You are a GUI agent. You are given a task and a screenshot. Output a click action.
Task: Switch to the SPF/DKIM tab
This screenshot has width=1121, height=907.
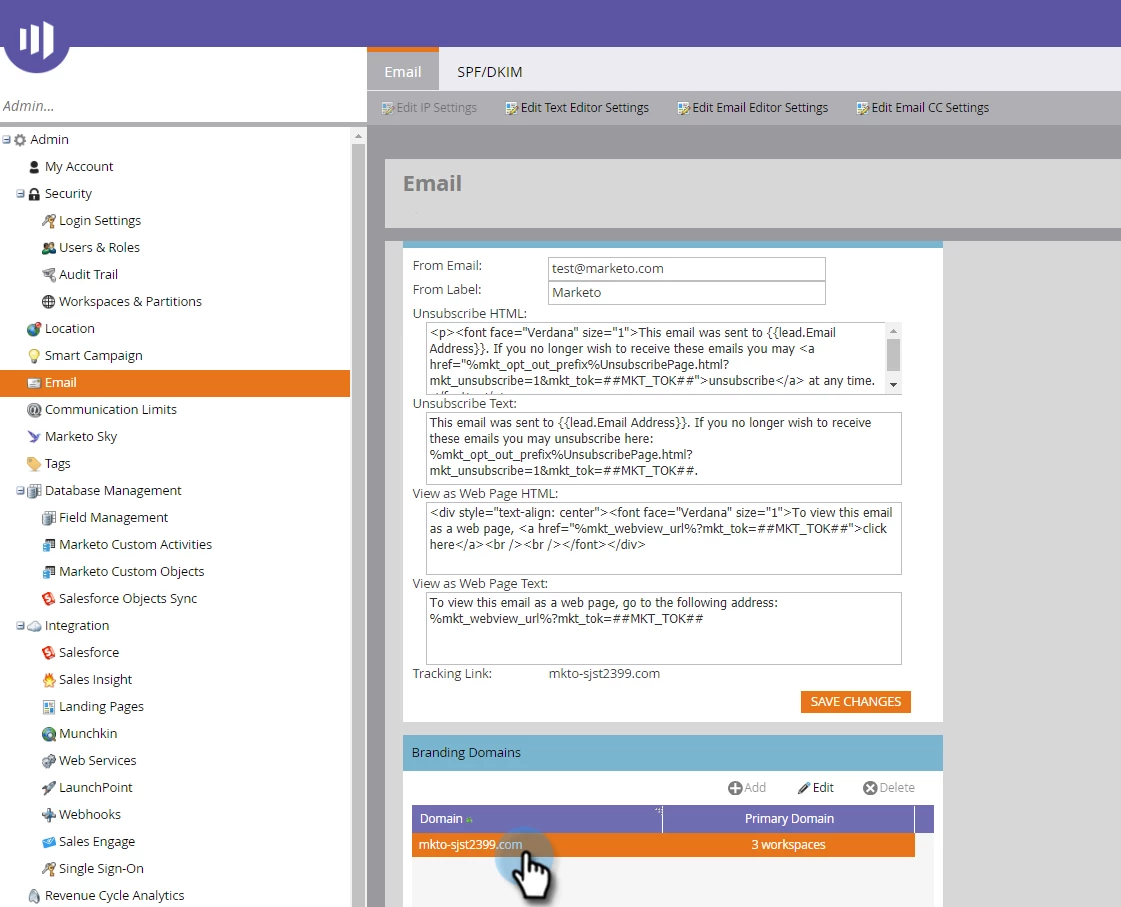coord(490,71)
